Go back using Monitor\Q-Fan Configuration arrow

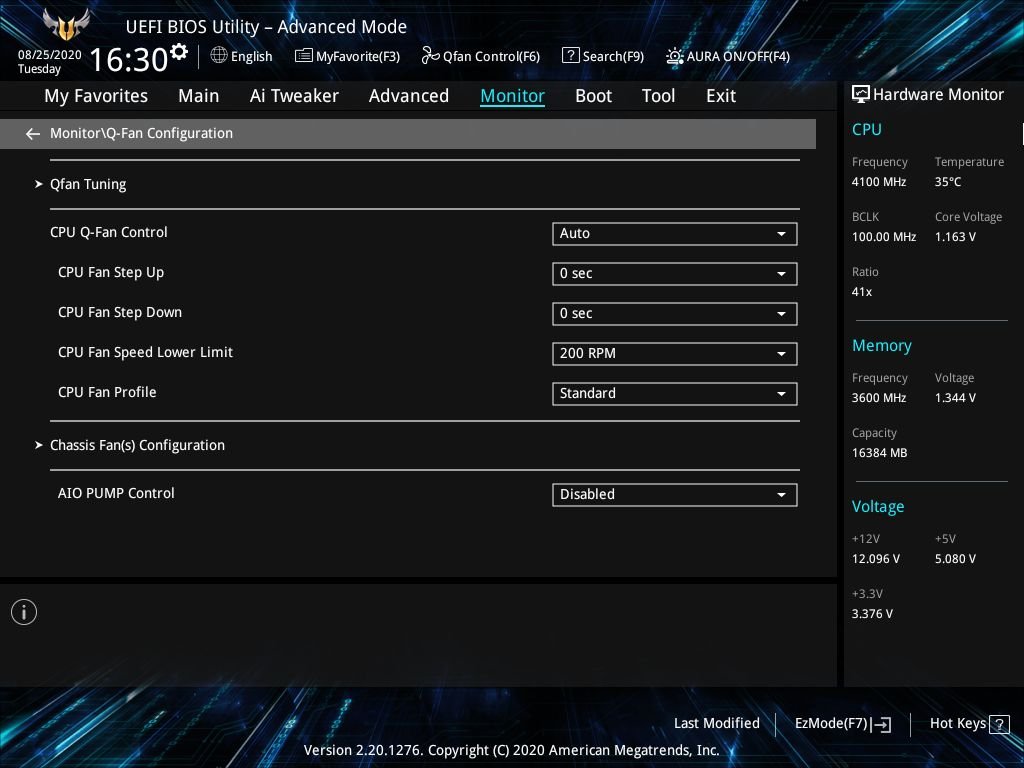[33, 134]
